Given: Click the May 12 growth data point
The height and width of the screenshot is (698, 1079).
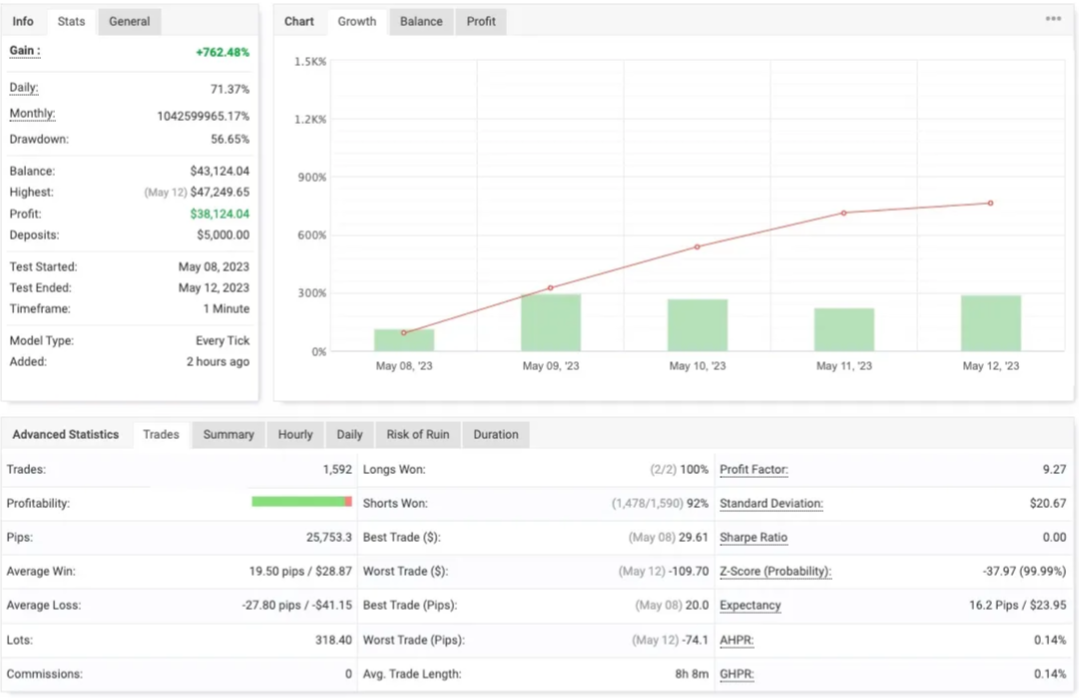Looking at the screenshot, I should coord(989,204).
